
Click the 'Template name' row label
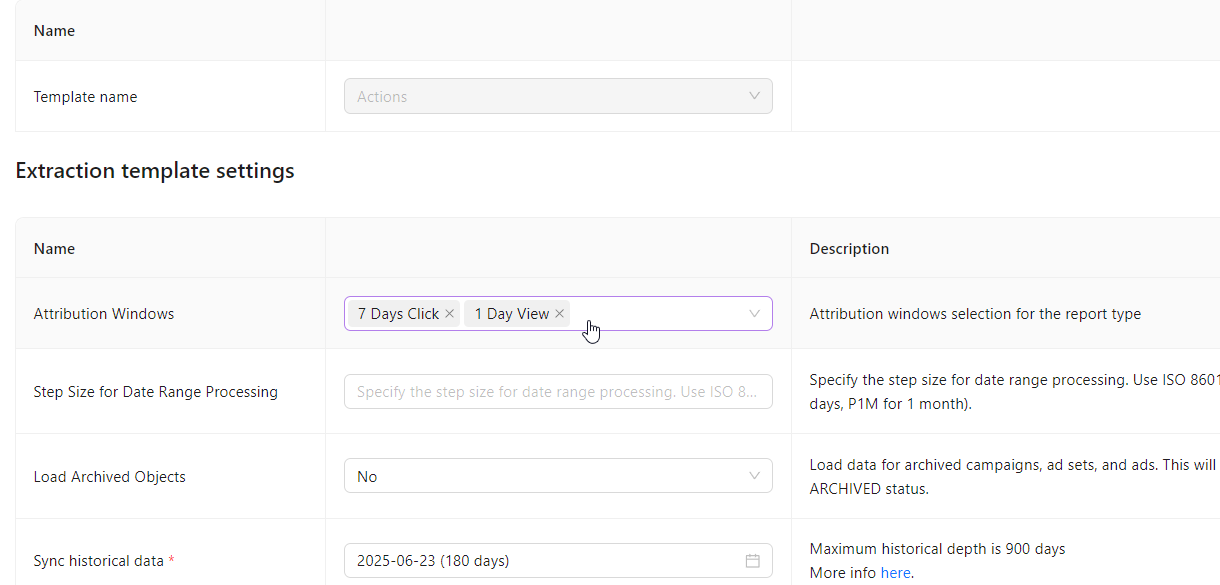[85, 97]
